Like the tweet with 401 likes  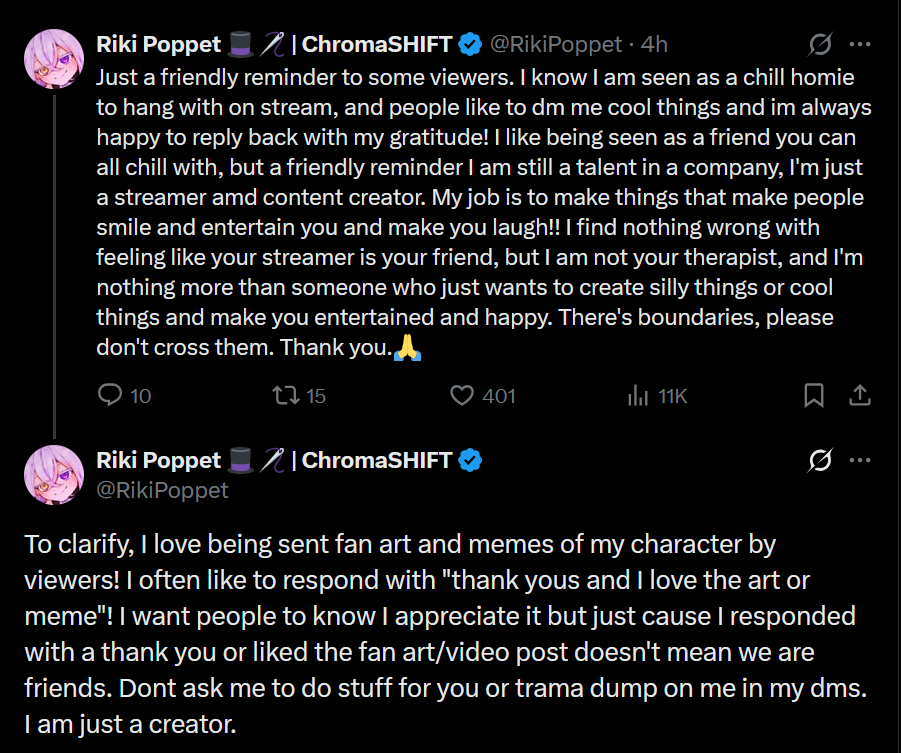coord(462,396)
